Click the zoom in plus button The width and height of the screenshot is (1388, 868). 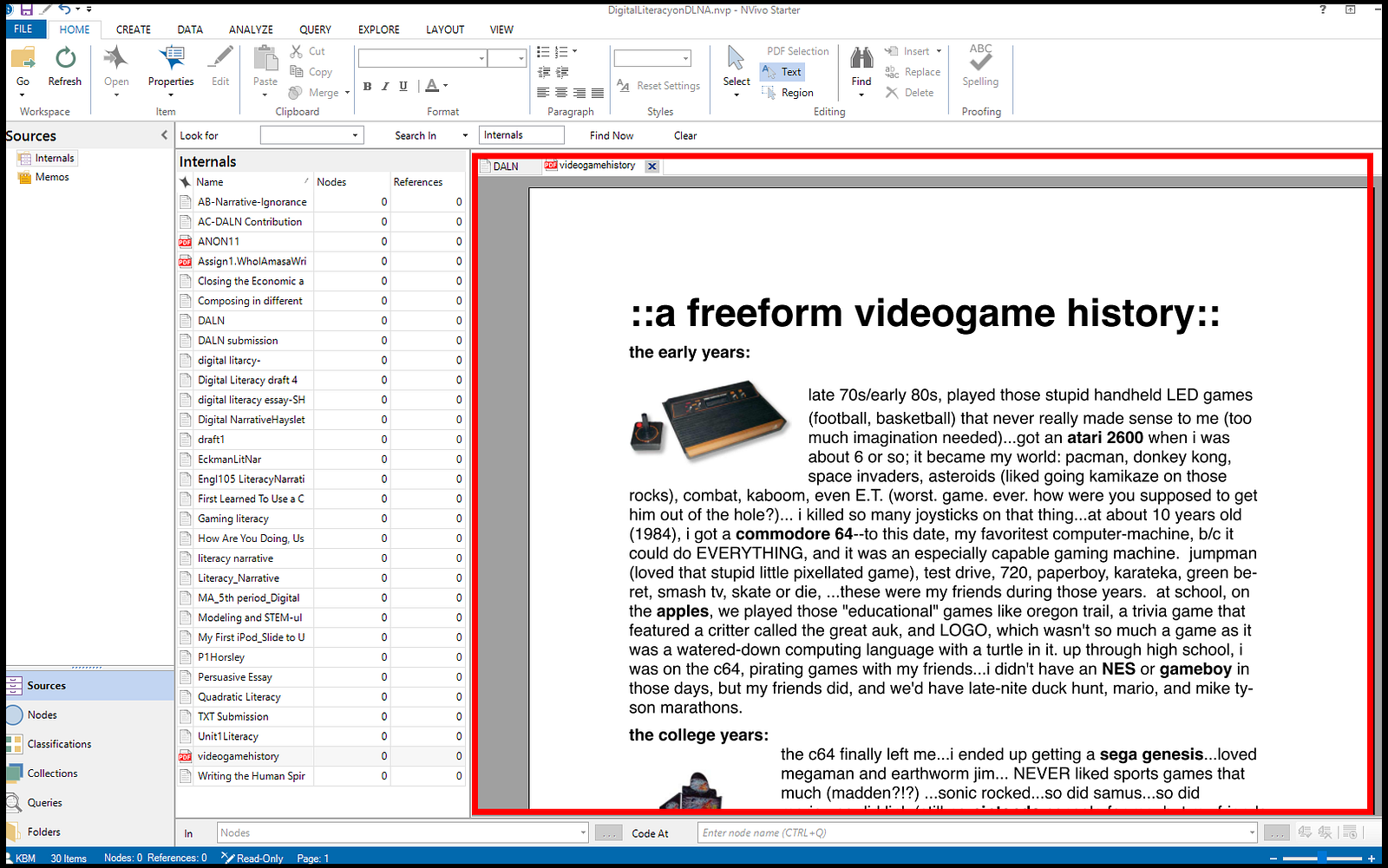[x=1372, y=858]
